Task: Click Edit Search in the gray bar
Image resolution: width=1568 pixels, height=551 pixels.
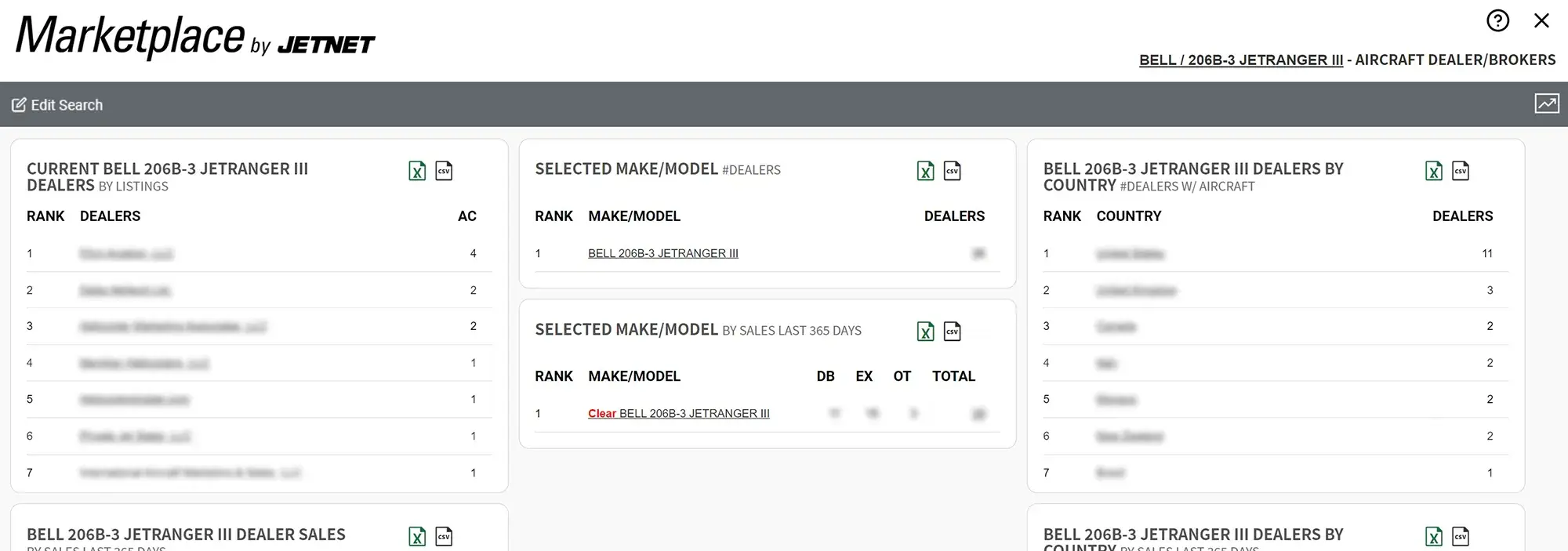Action: coord(57,105)
